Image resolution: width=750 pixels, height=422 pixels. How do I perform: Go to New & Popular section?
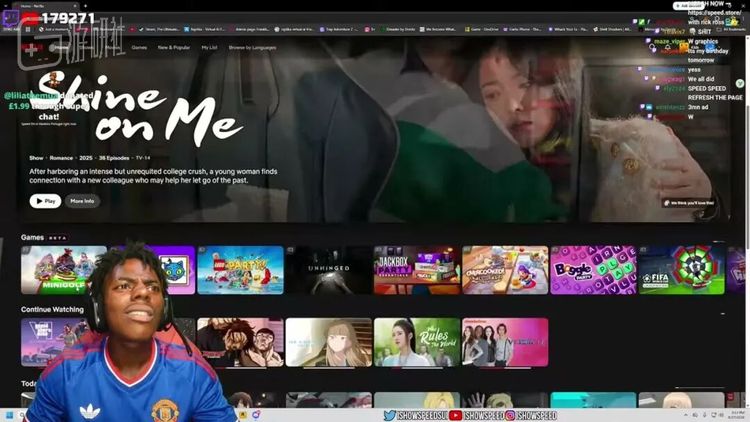click(x=174, y=47)
